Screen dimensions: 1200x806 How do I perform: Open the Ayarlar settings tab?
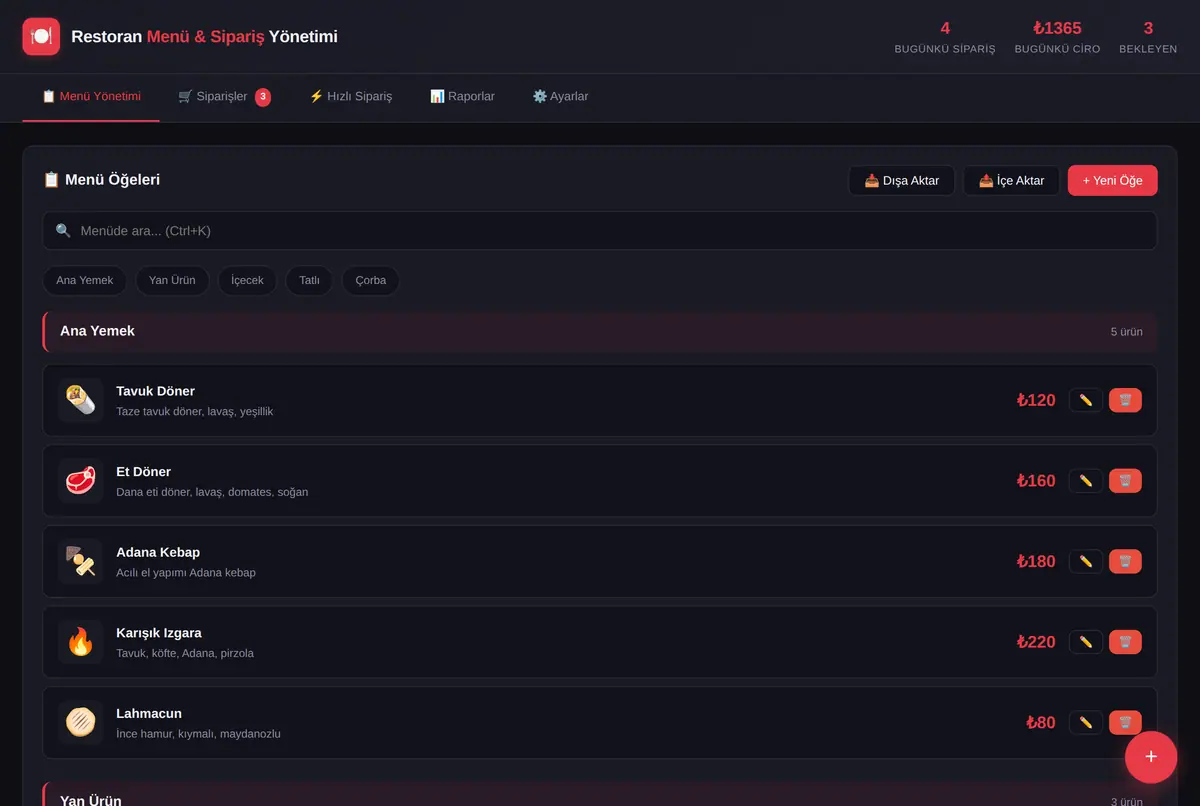560,97
